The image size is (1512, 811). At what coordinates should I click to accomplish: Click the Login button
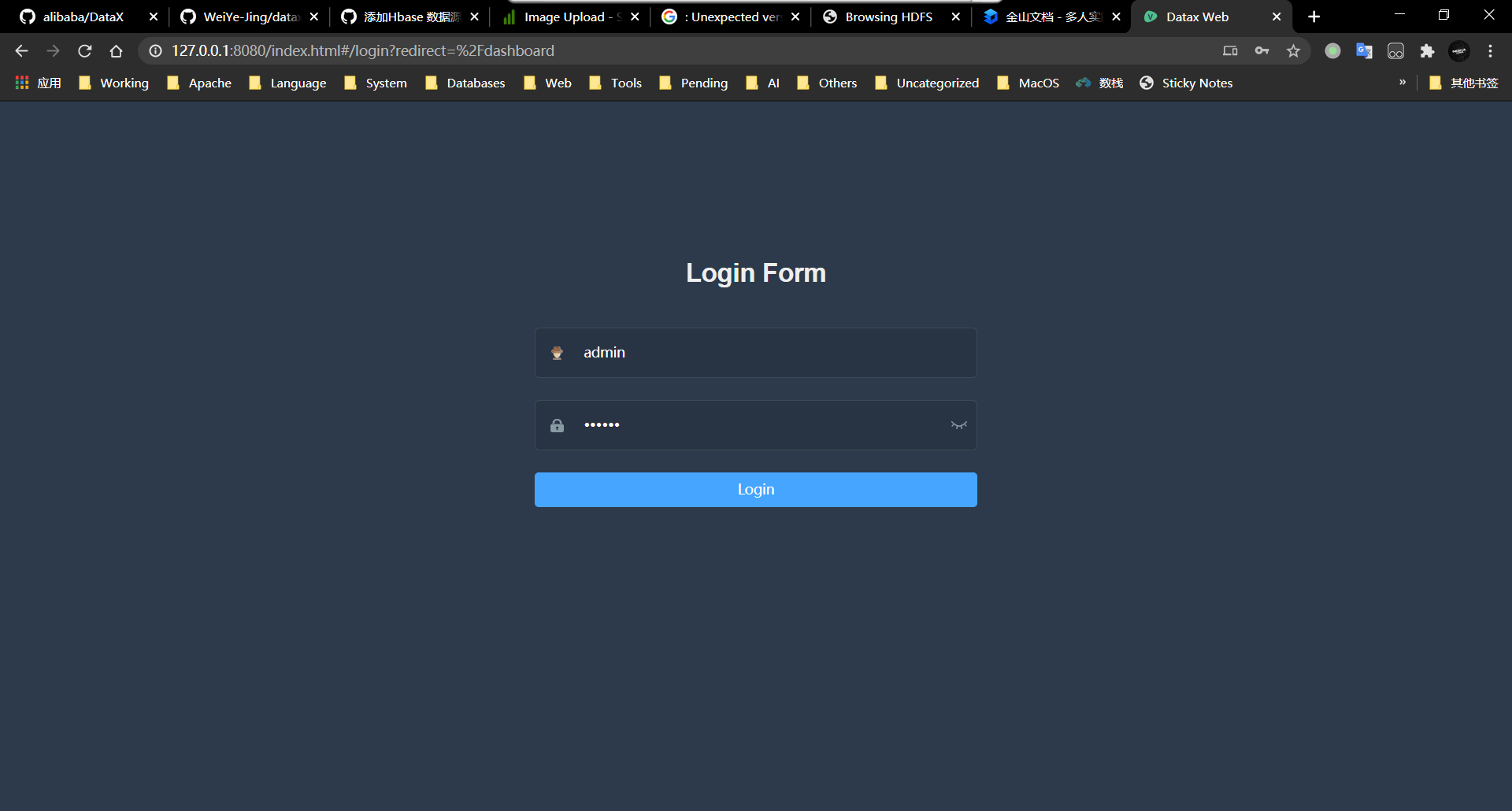coord(756,490)
